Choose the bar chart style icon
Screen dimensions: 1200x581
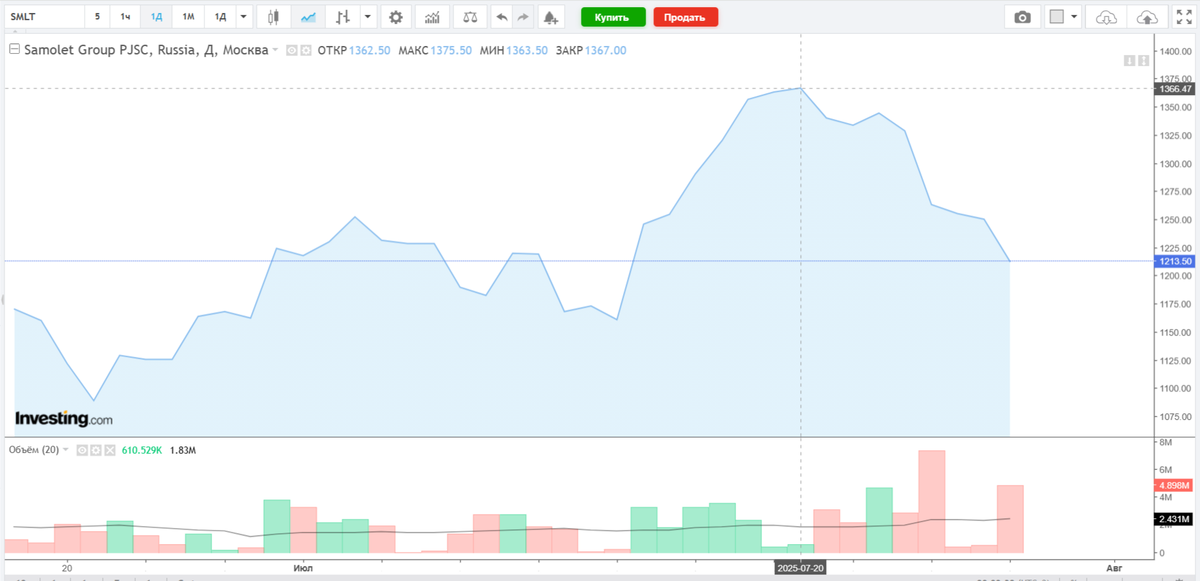343,17
